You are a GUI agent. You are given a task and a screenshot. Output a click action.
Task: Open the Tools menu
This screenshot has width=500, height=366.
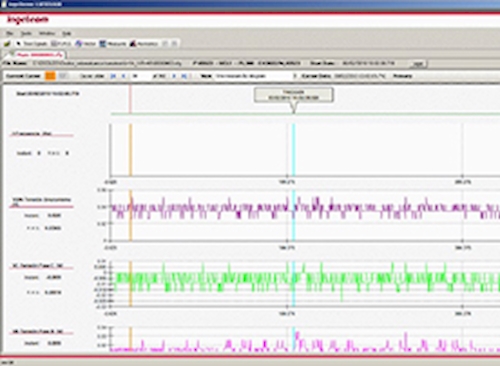26,33
